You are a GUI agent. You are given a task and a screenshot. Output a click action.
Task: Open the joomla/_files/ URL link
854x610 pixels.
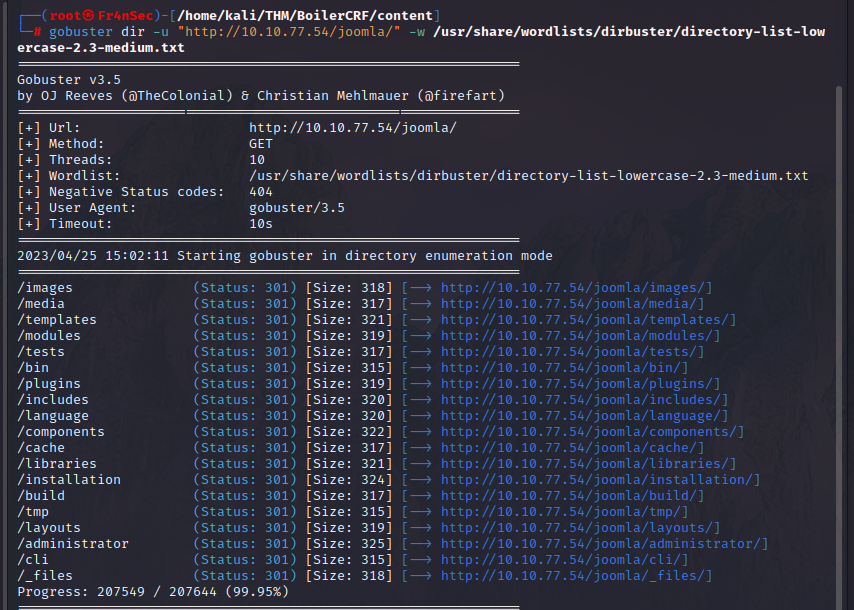pyautogui.click(x=568, y=575)
